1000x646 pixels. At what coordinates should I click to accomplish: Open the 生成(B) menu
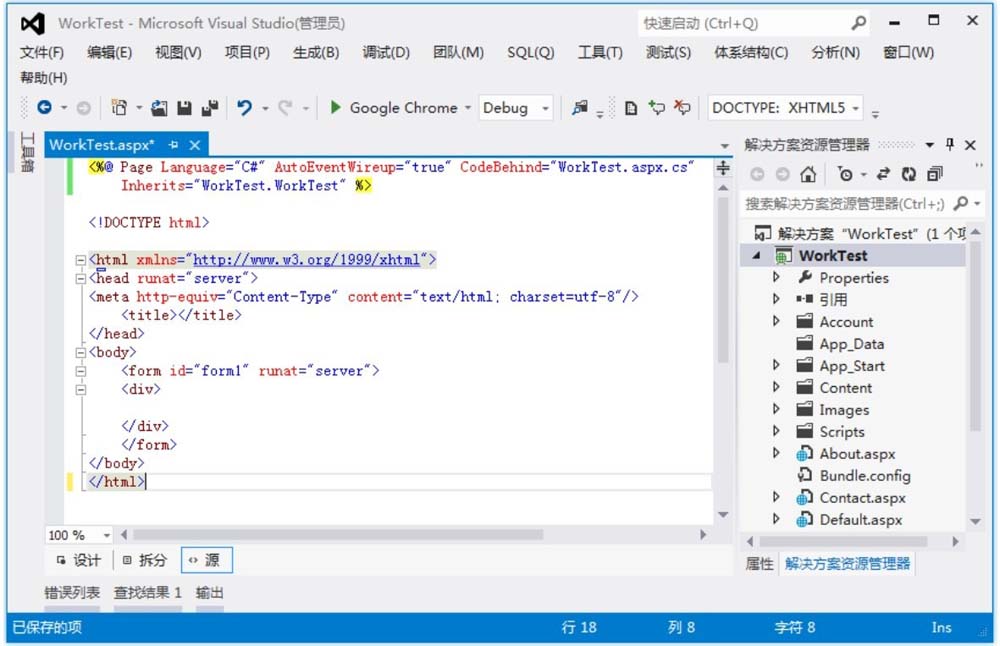[x=316, y=52]
